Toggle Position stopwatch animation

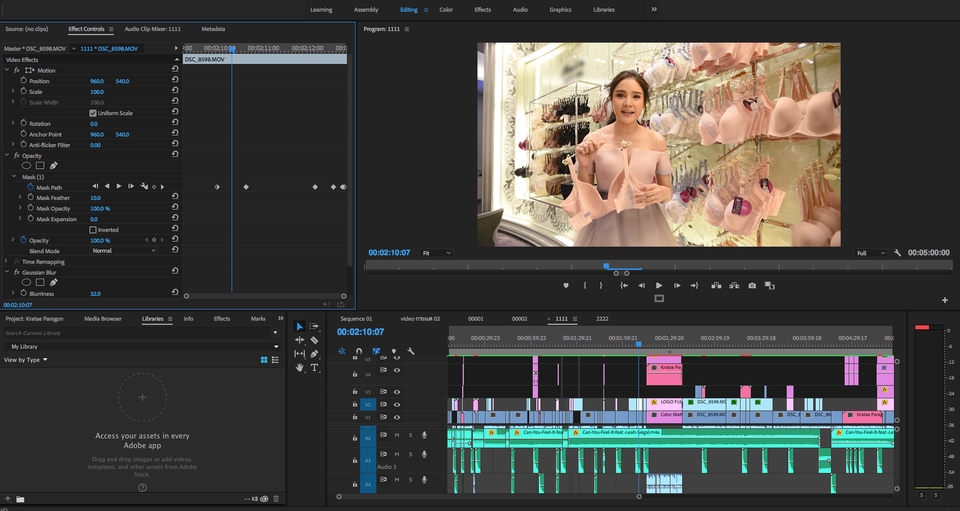24,80
